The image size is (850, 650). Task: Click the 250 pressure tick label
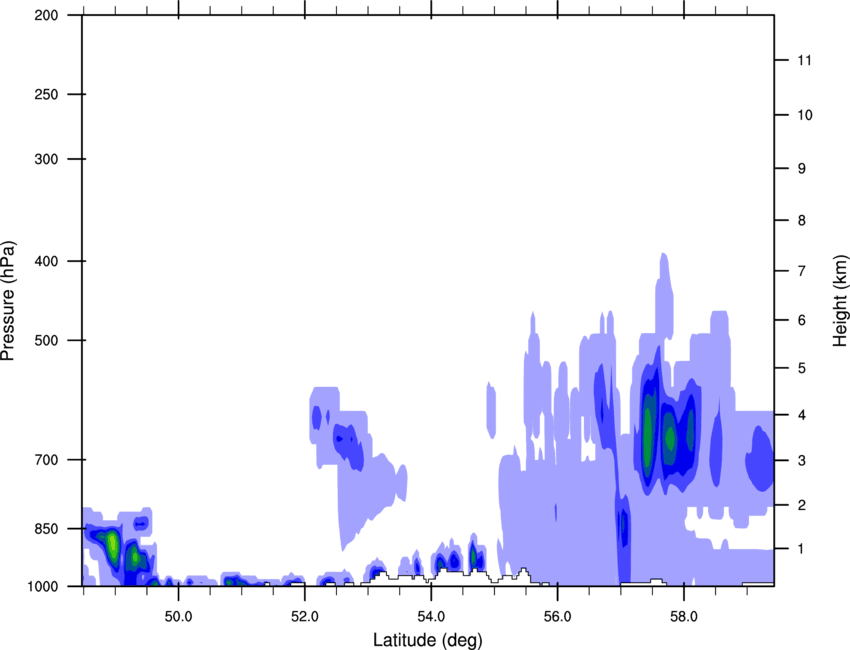(46, 94)
